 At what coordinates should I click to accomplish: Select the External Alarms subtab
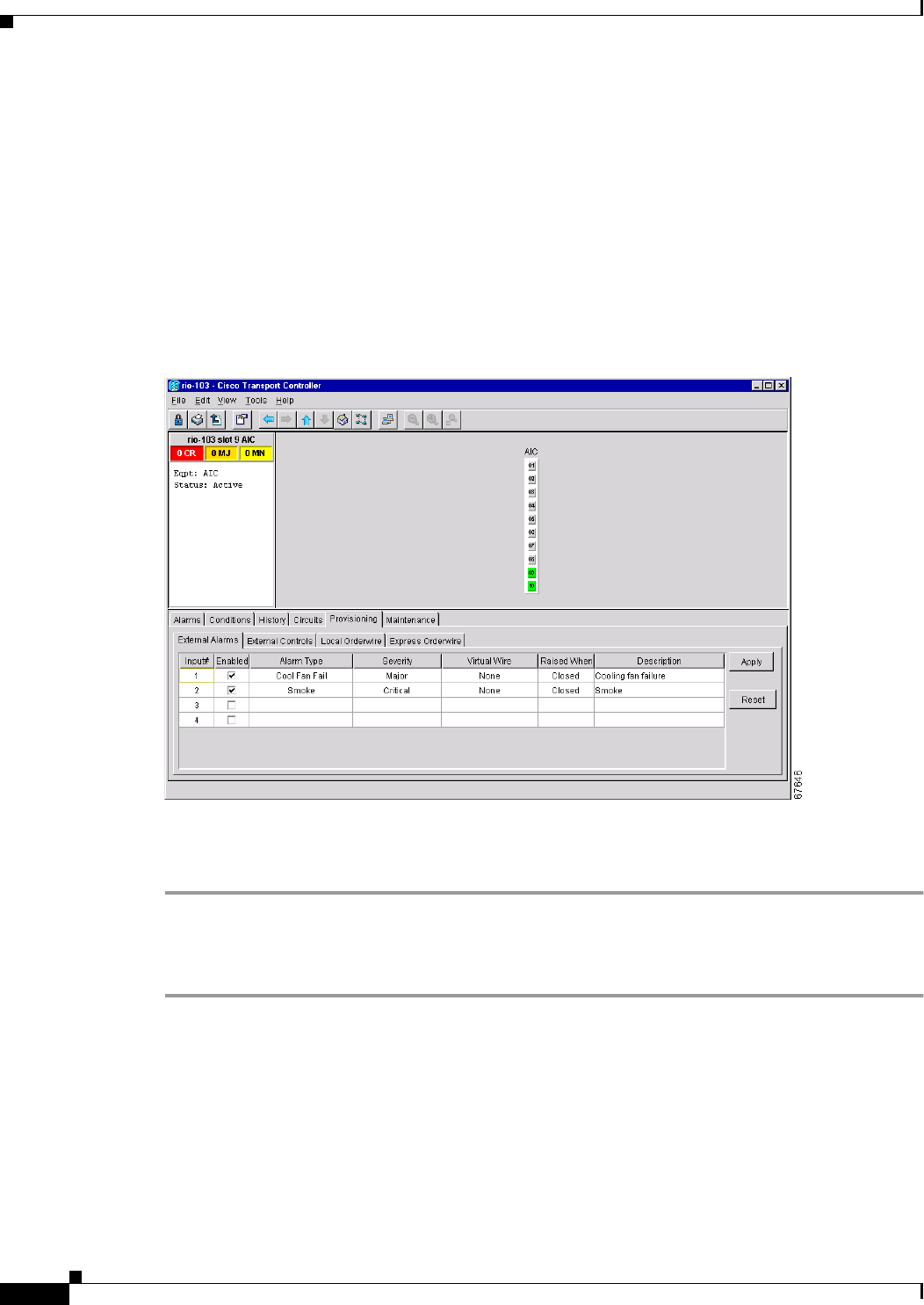pos(208,640)
